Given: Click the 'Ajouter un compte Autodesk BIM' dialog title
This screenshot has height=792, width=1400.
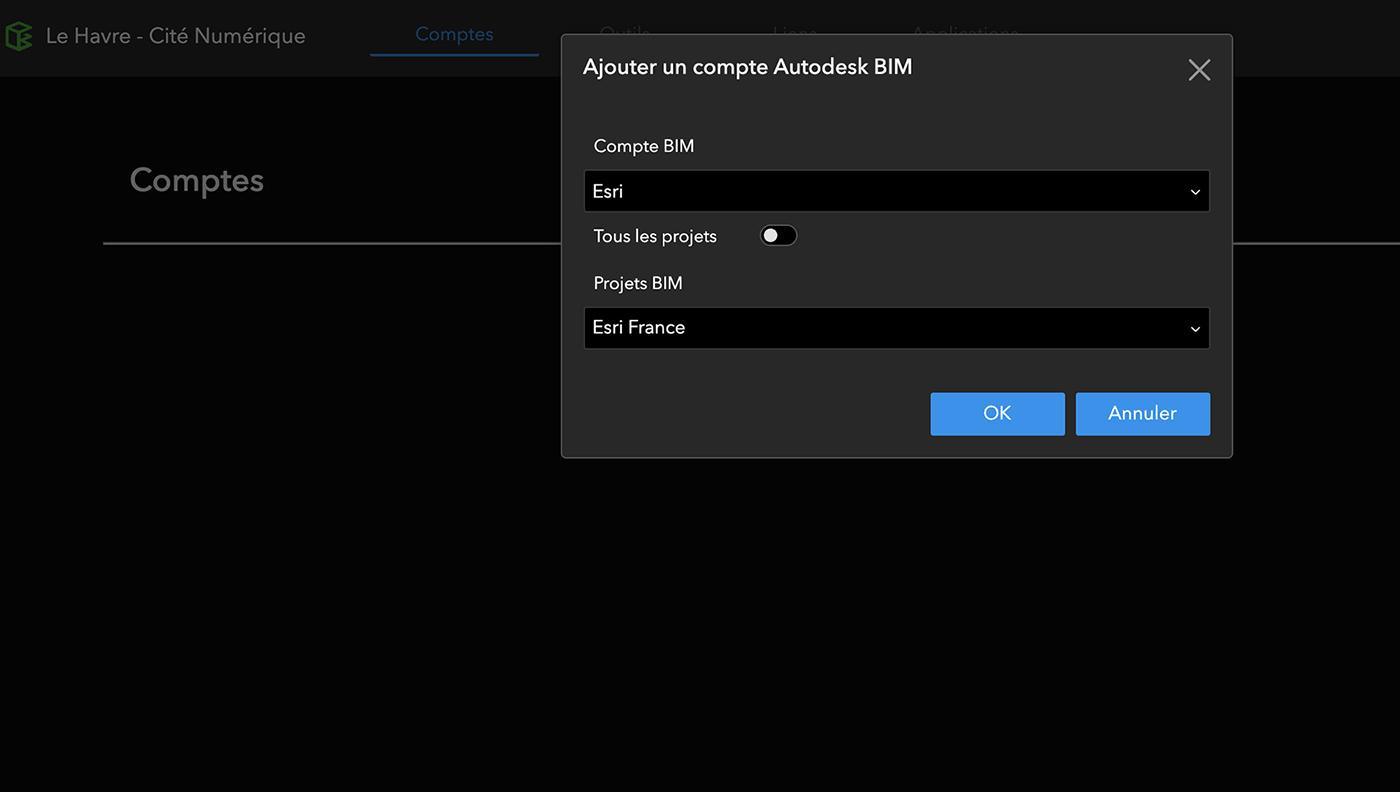Looking at the screenshot, I should (x=747, y=67).
